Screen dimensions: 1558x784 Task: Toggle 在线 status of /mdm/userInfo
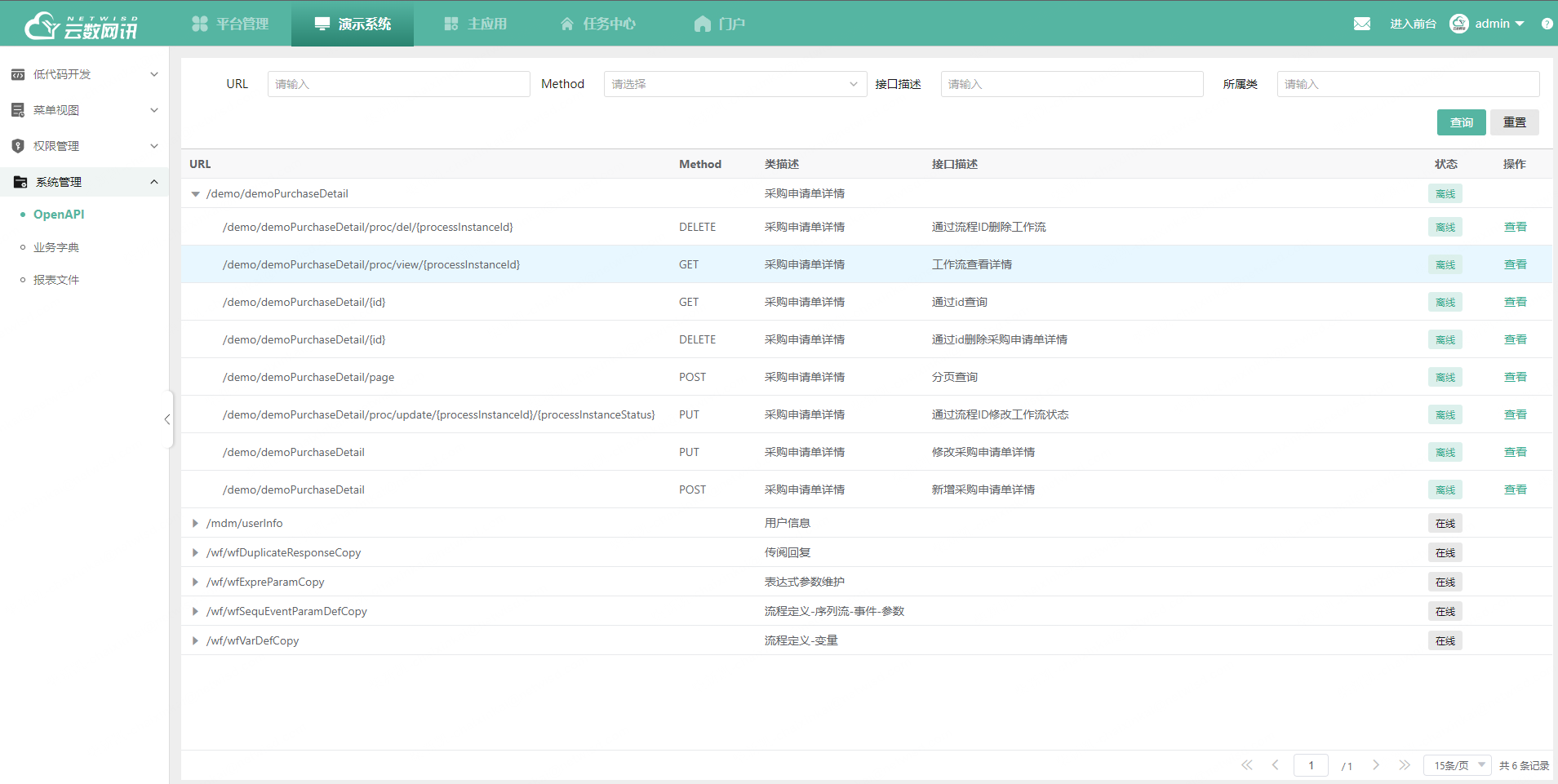pos(1444,523)
